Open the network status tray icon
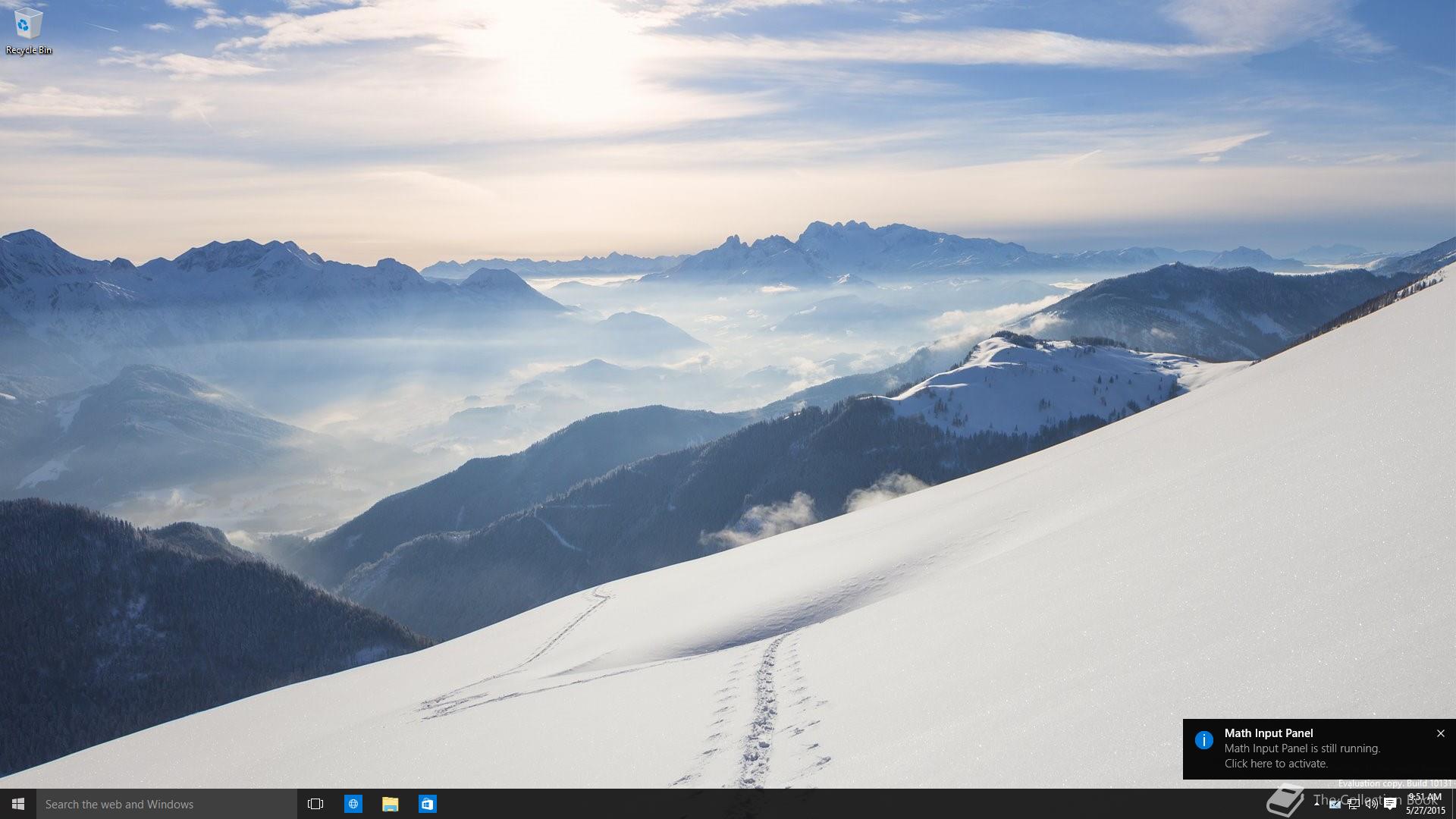The image size is (1456, 819). point(1354,804)
